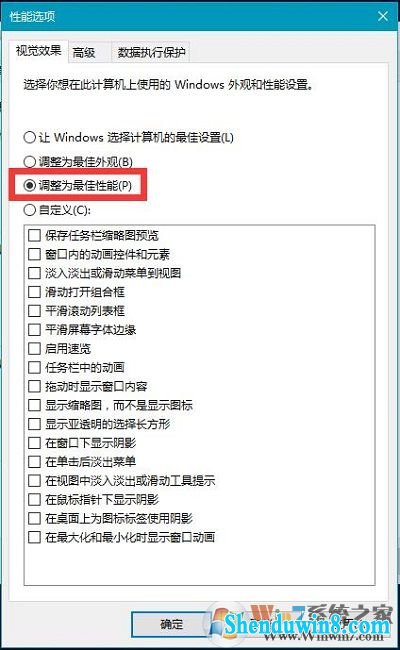Click the 确定 button

coord(172,624)
